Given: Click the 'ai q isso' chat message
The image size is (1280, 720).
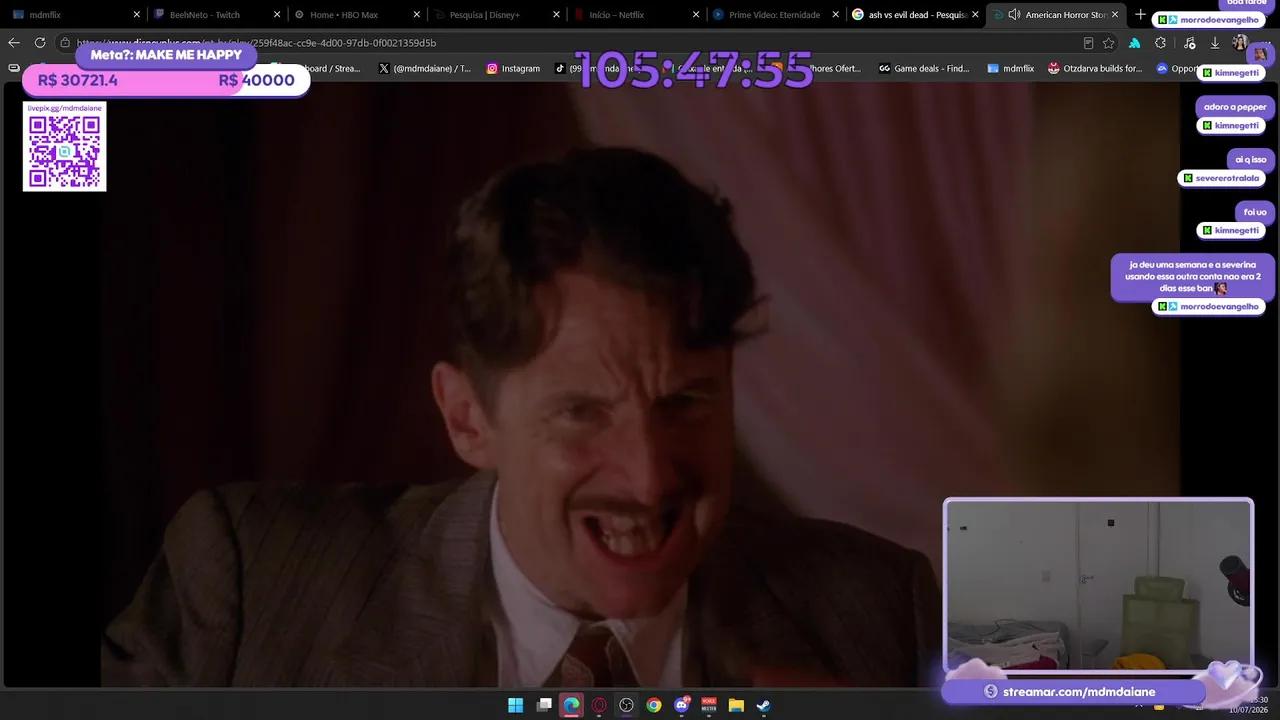Looking at the screenshot, I should coord(1250,159).
